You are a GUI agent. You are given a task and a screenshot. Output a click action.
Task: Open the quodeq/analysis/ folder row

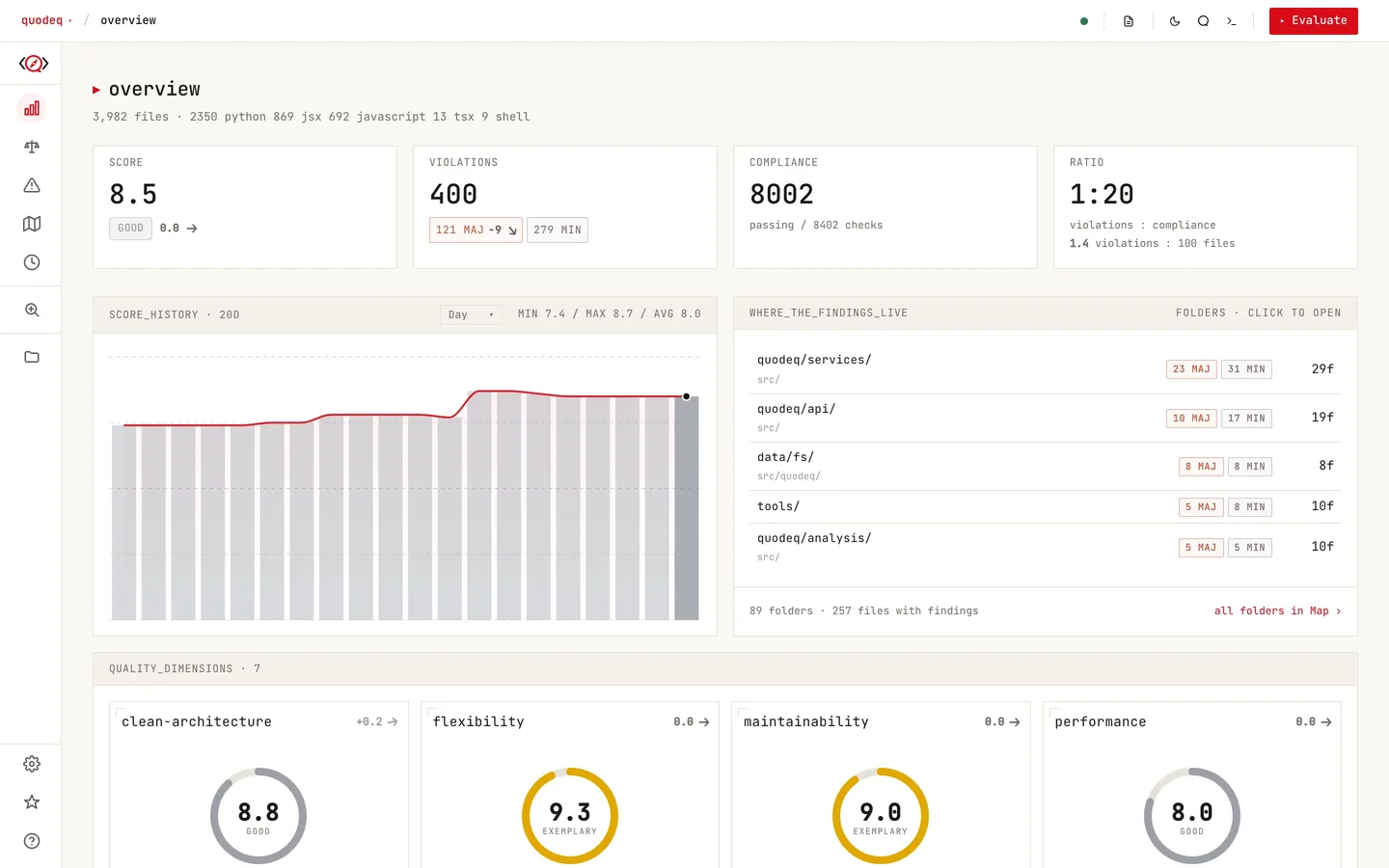click(1046, 547)
